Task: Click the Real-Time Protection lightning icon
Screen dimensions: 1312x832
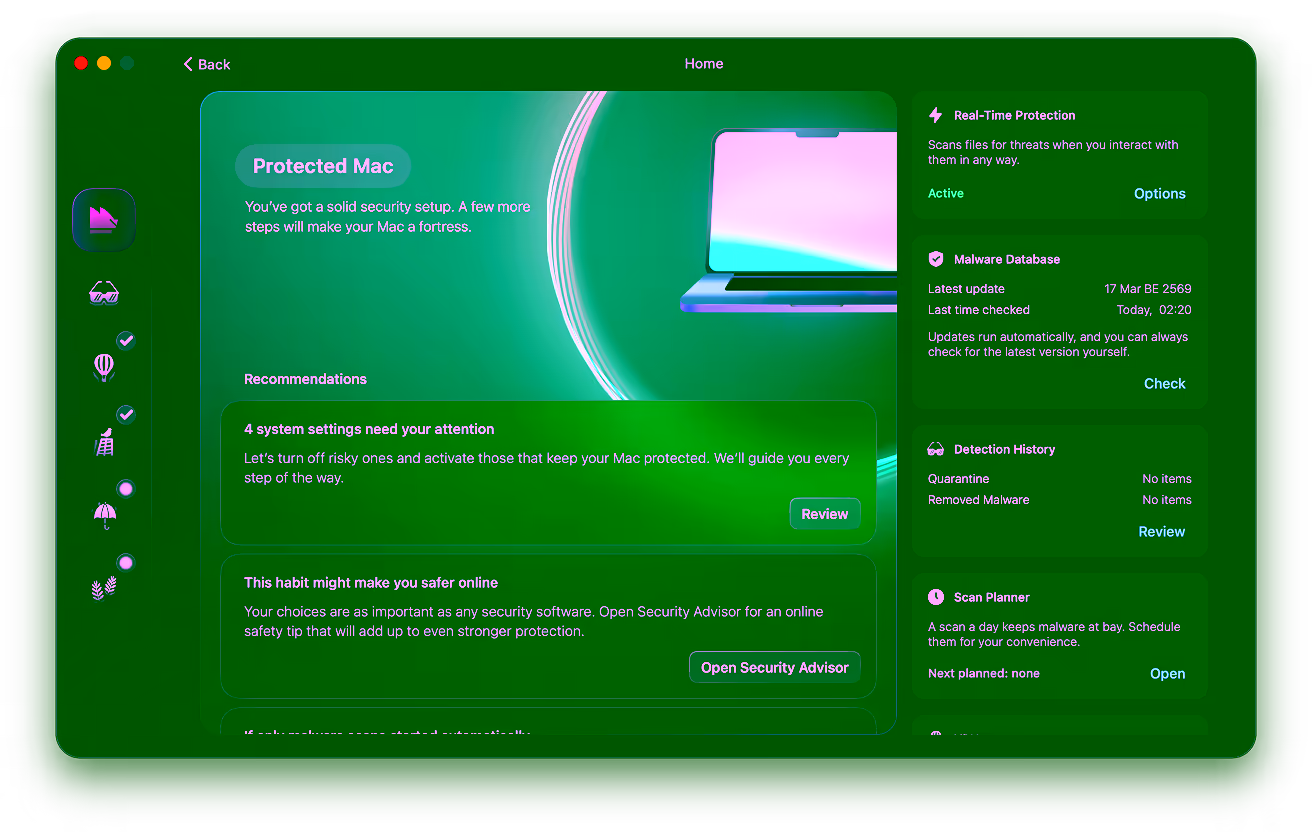Action: point(936,115)
